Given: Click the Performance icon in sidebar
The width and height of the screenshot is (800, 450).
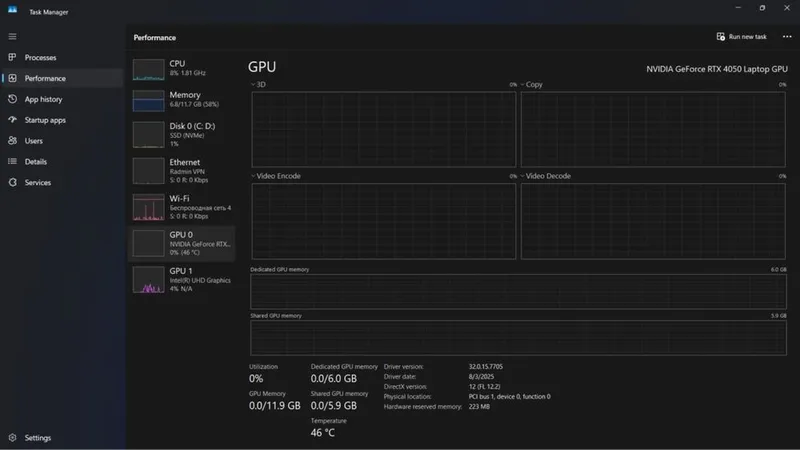Looking at the screenshot, I should (12, 78).
